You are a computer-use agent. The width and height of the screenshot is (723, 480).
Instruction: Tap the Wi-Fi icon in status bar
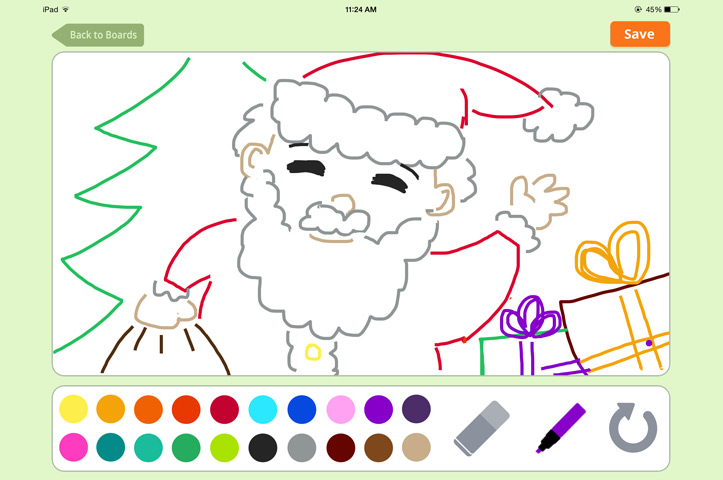[66, 9]
